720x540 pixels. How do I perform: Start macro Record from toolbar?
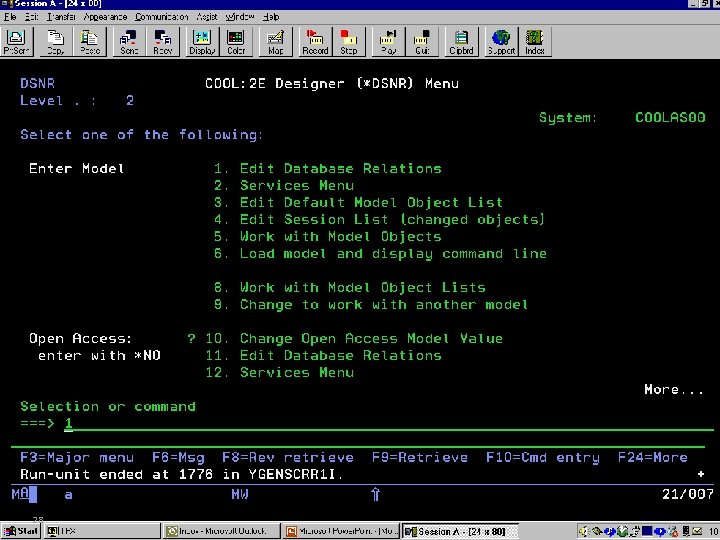[315, 42]
